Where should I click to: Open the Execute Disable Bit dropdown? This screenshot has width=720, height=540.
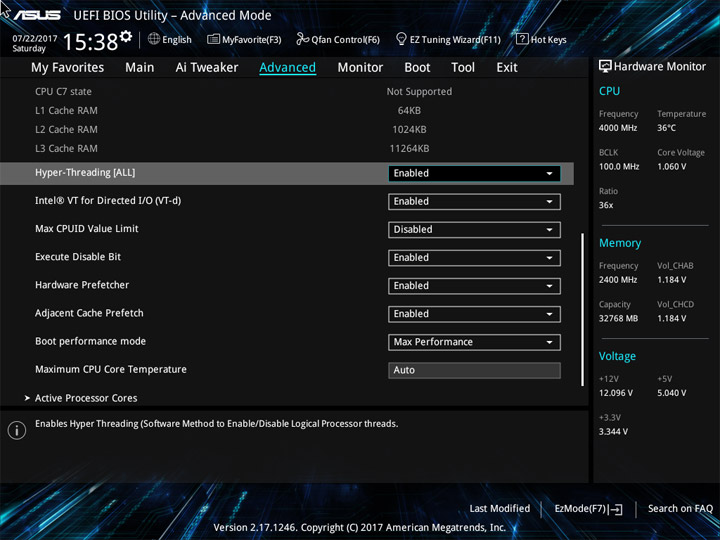point(474,258)
